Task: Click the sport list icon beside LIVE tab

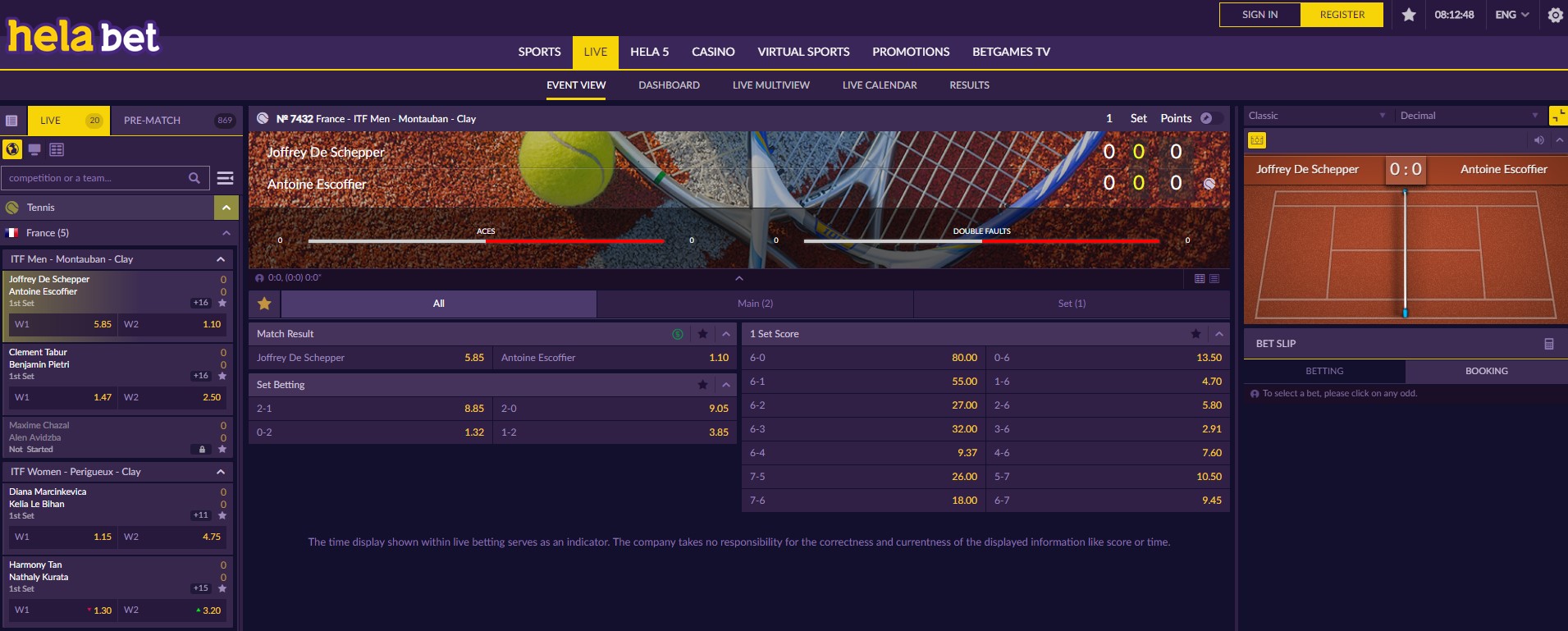Action: coord(12,121)
